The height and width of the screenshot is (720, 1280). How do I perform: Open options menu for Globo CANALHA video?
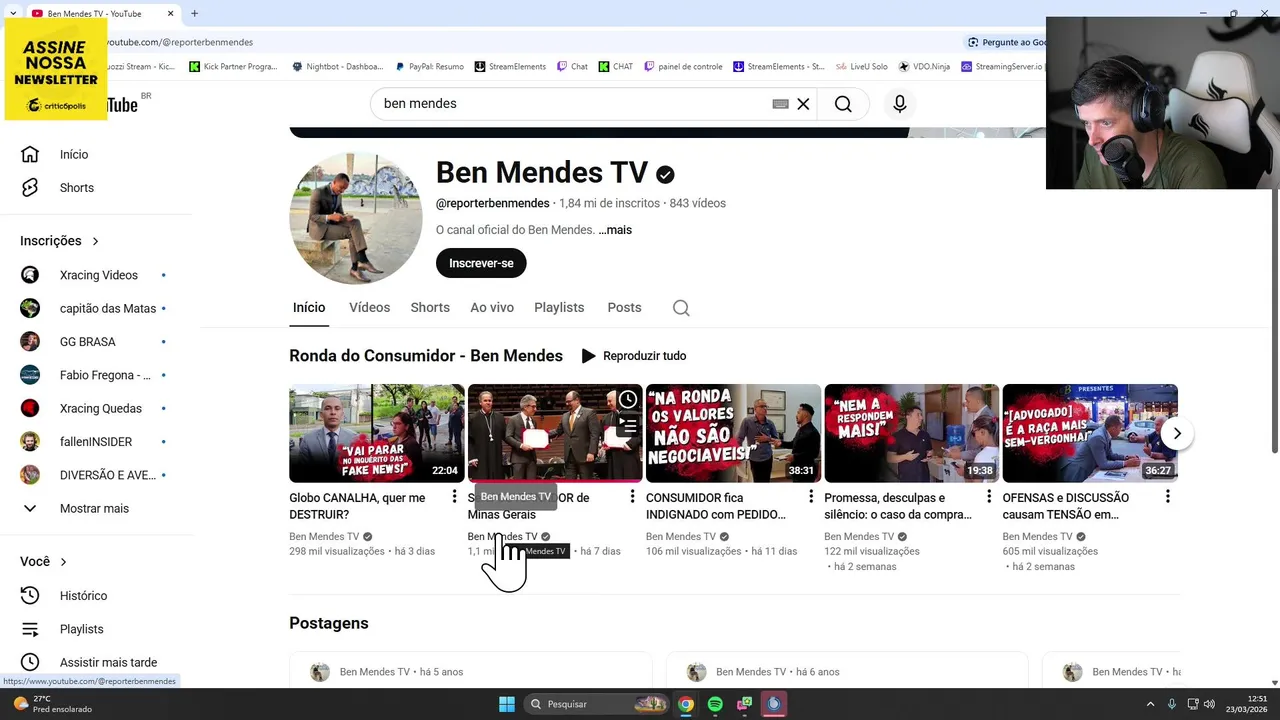pyautogui.click(x=454, y=497)
